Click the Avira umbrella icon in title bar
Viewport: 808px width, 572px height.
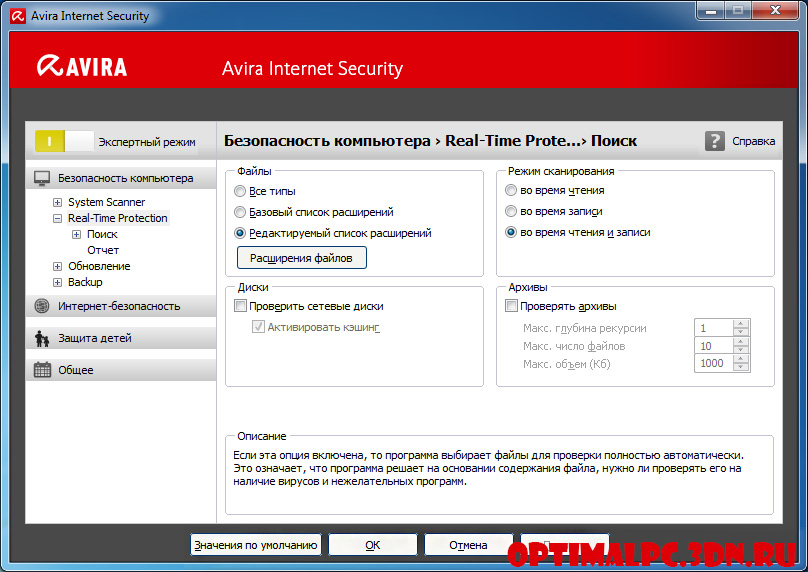coord(18,16)
